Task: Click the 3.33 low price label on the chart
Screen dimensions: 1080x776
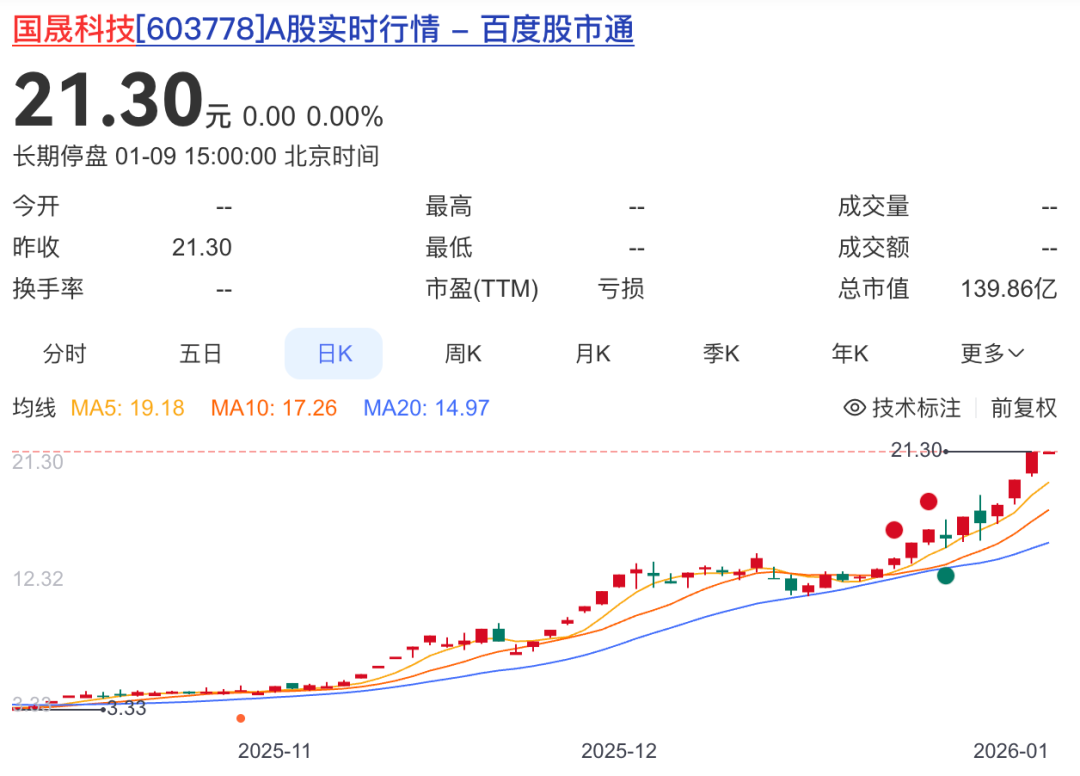Action: 126,709
